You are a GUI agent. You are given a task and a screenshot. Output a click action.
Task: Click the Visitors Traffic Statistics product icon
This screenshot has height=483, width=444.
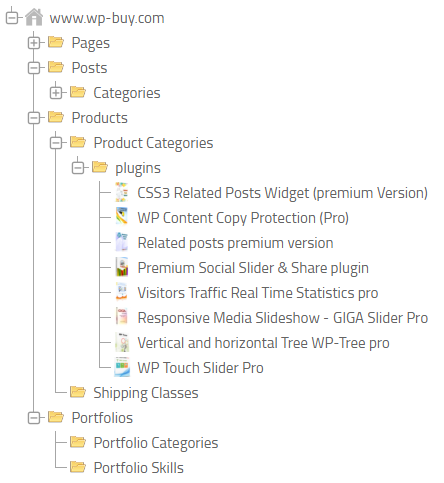(x=122, y=292)
